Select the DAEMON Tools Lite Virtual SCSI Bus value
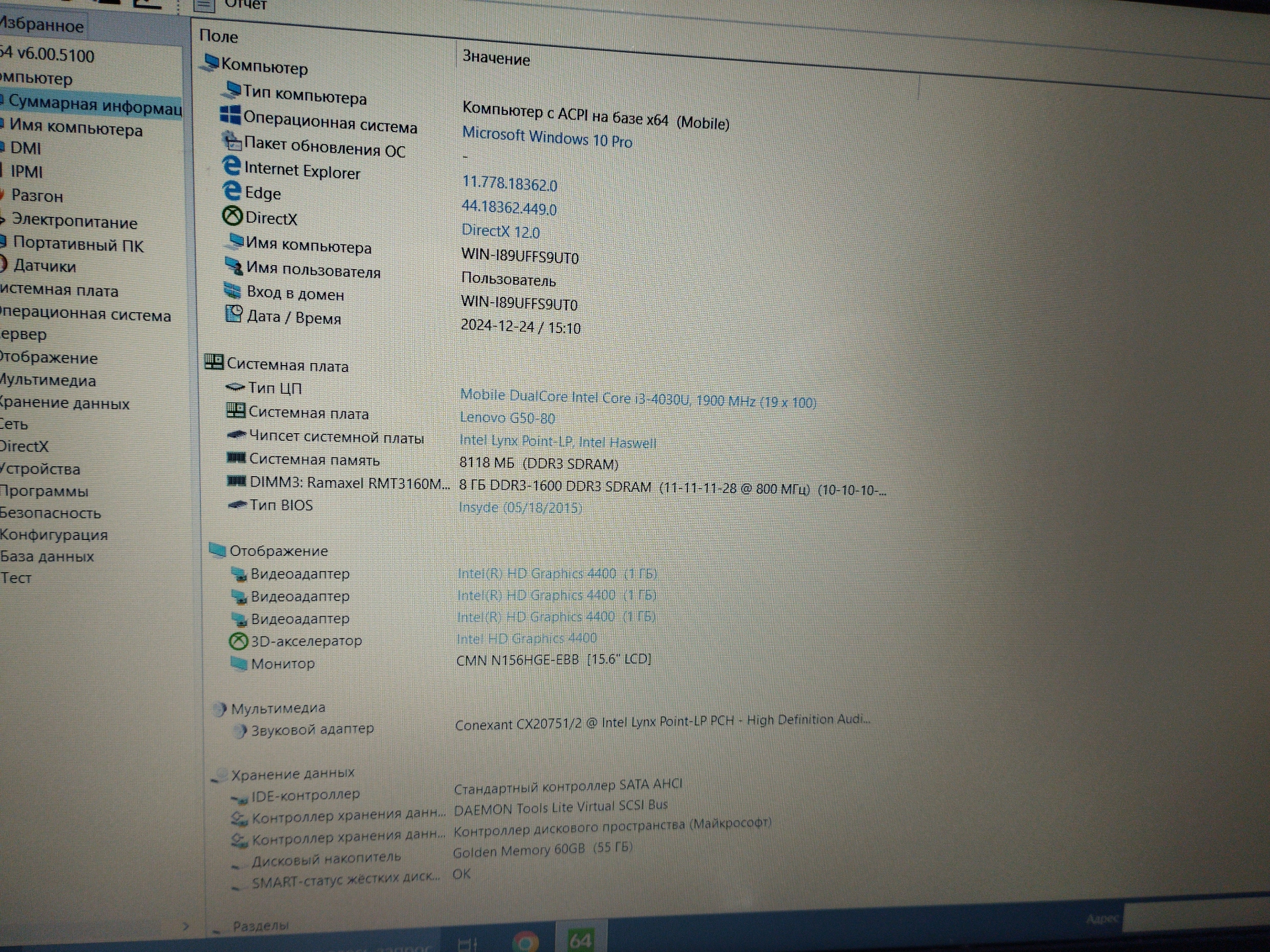 560,807
